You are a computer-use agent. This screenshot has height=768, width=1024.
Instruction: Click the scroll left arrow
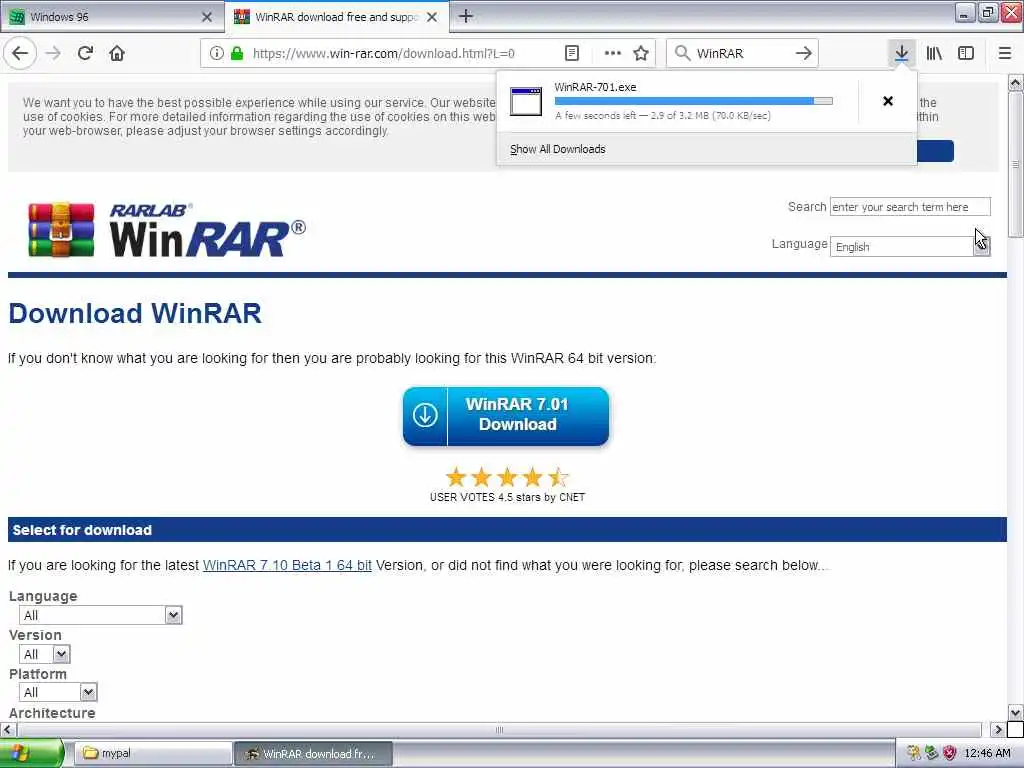7,729
